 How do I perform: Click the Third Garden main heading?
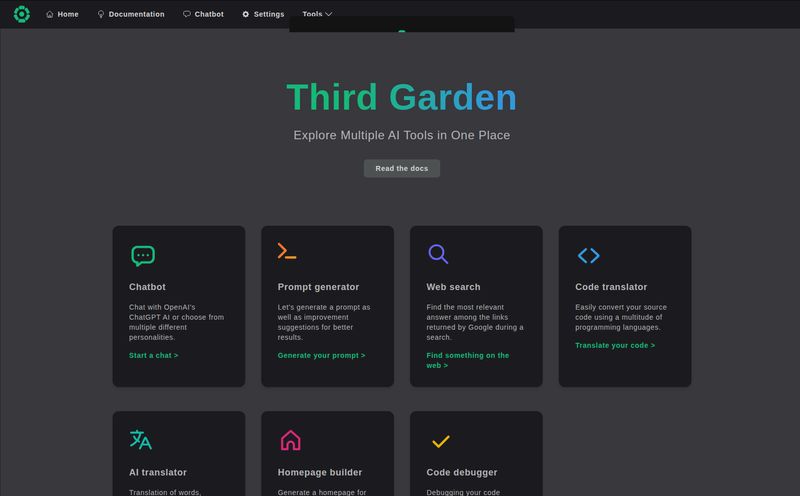(x=402, y=96)
